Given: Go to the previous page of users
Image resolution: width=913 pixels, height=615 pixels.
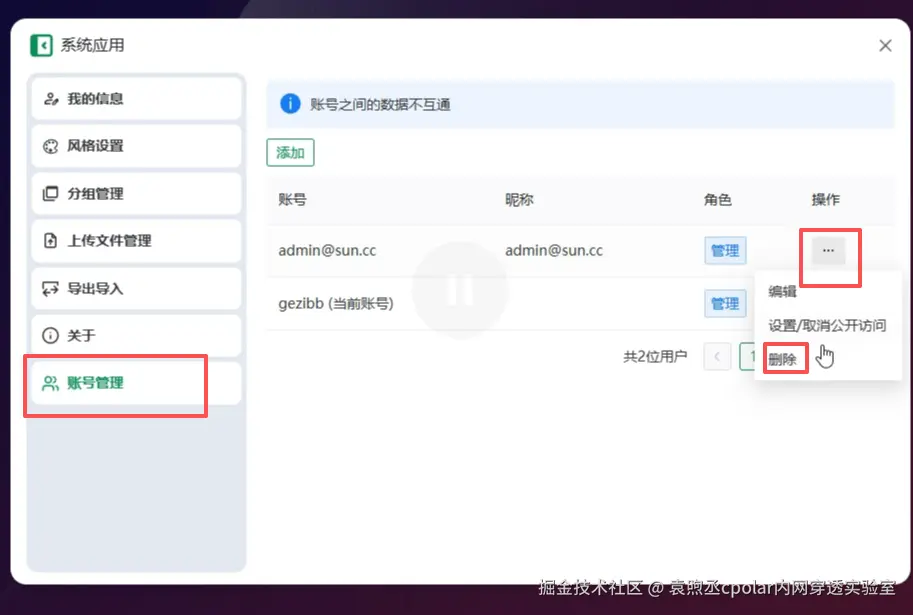Looking at the screenshot, I should pyautogui.click(x=717, y=356).
